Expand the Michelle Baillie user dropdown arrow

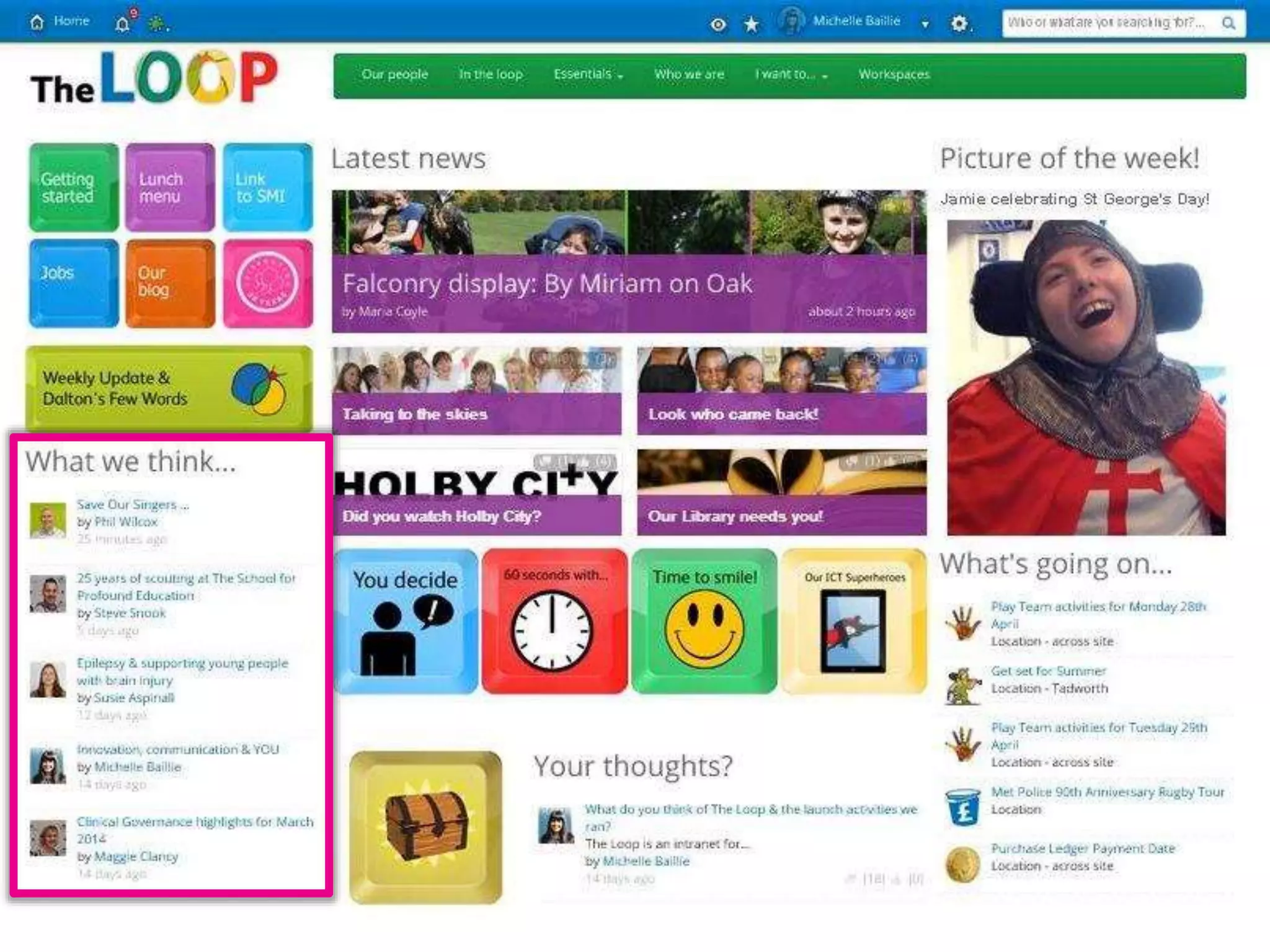coord(925,24)
